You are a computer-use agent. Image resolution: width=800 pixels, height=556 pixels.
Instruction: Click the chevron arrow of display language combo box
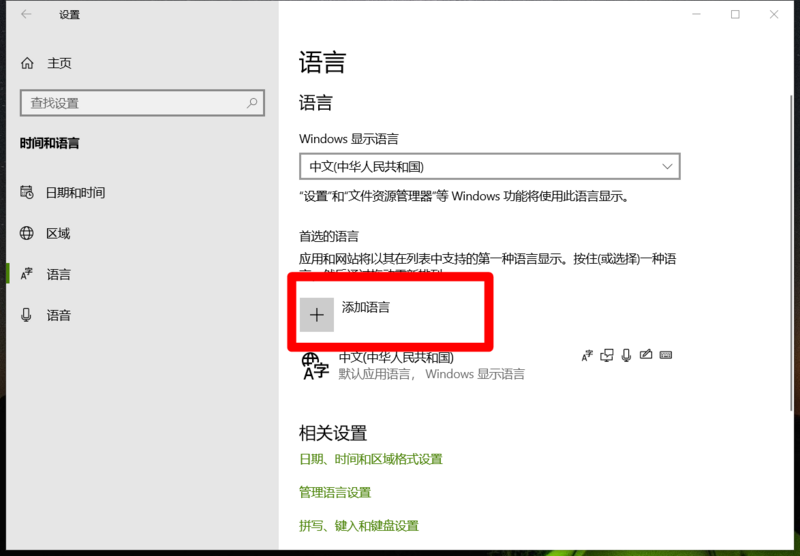(x=667, y=166)
